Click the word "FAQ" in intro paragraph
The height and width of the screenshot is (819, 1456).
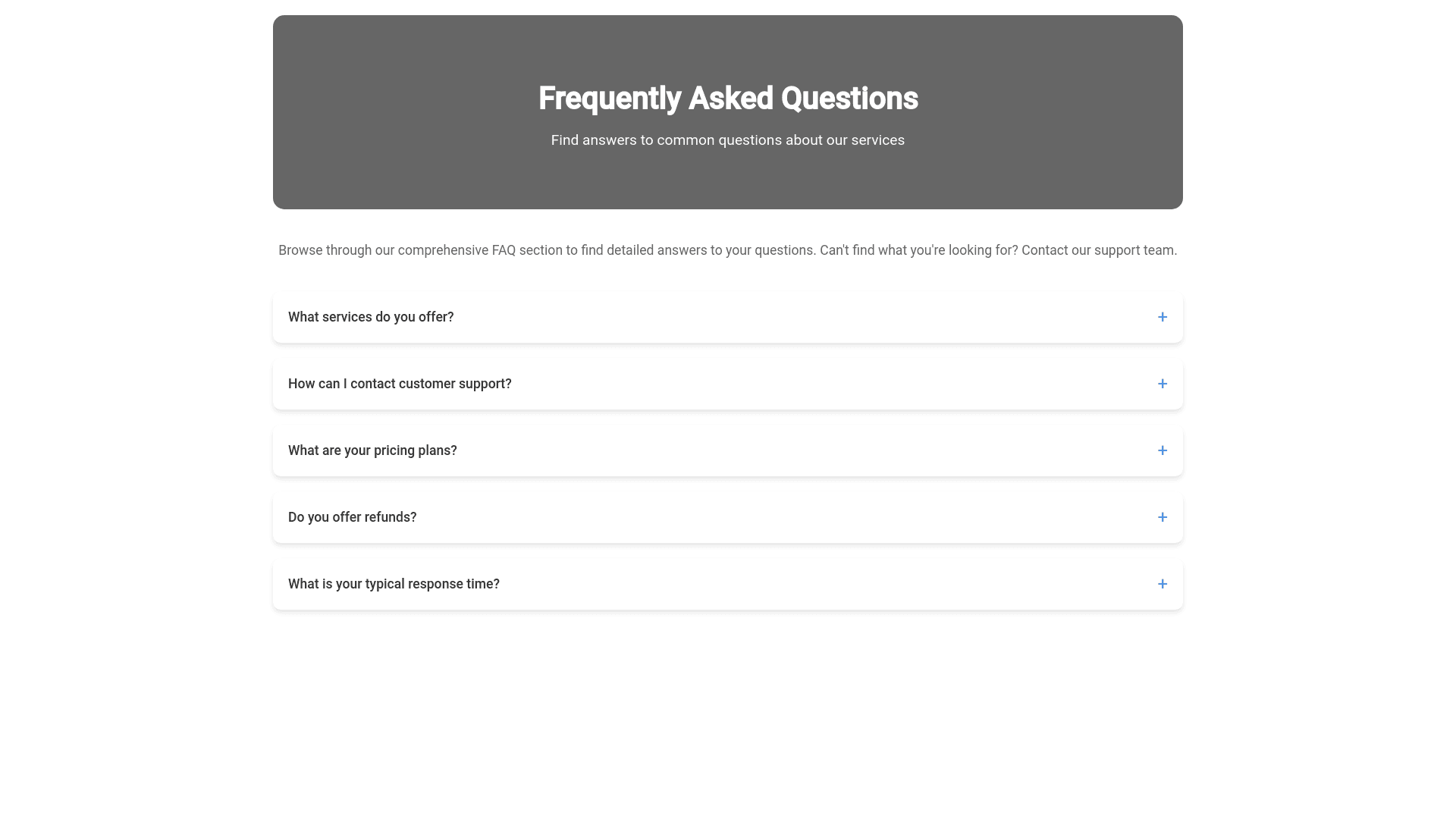pyautogui.click(x=504, y=250)
